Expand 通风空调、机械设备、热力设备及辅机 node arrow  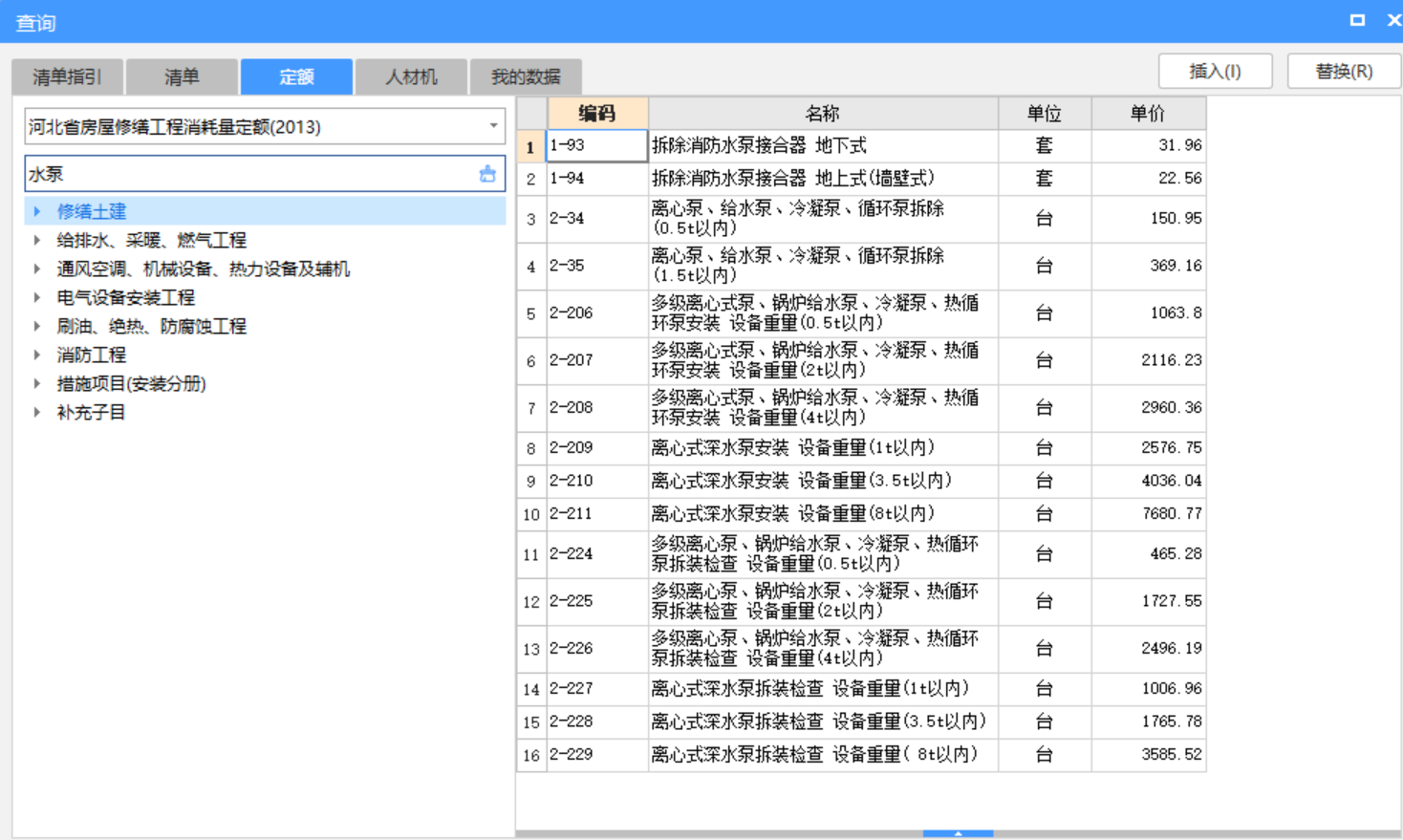pos(36,269)
